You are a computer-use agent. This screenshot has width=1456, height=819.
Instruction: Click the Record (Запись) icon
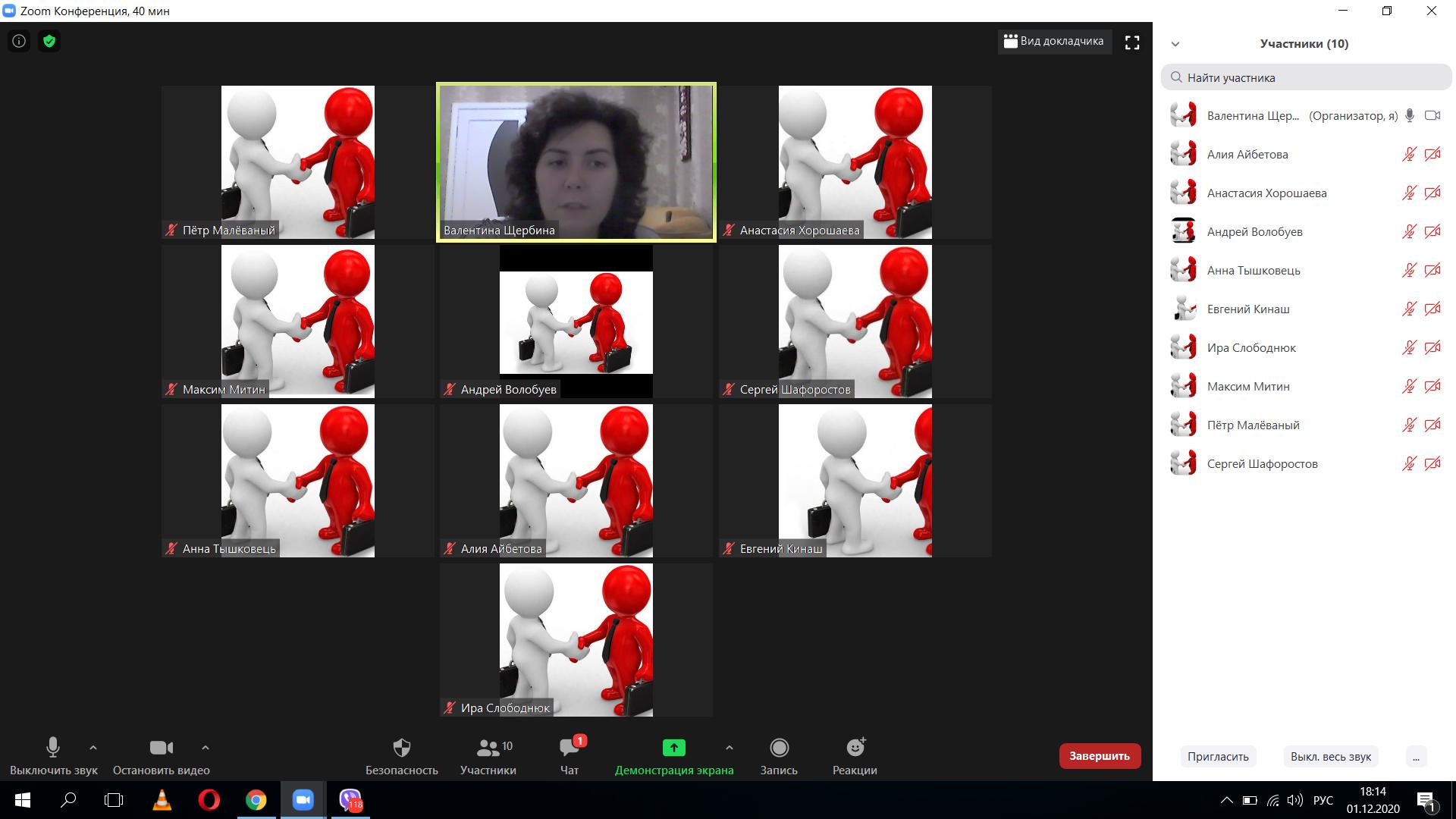tap(779, 748)
